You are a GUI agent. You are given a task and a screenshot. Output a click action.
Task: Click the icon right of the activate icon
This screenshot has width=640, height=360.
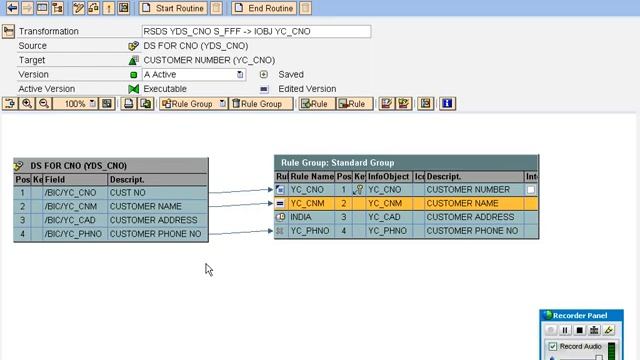pos(124,8)
